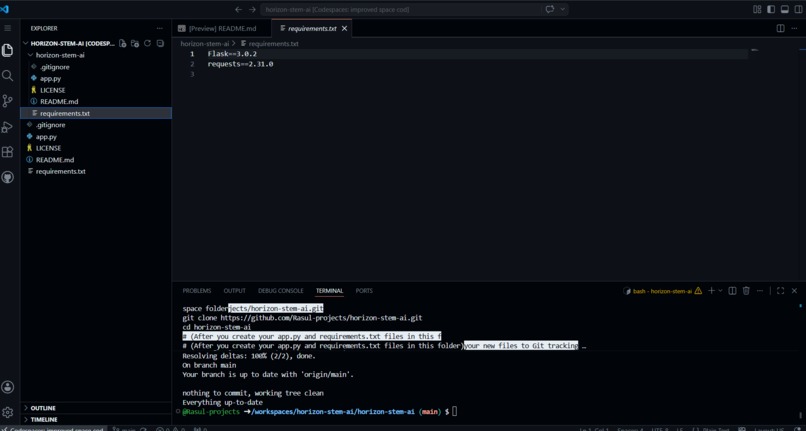This screenshot has height=431, width=806.
Task: Refresh the Explorer file tree
Action: tap(147, 44)
